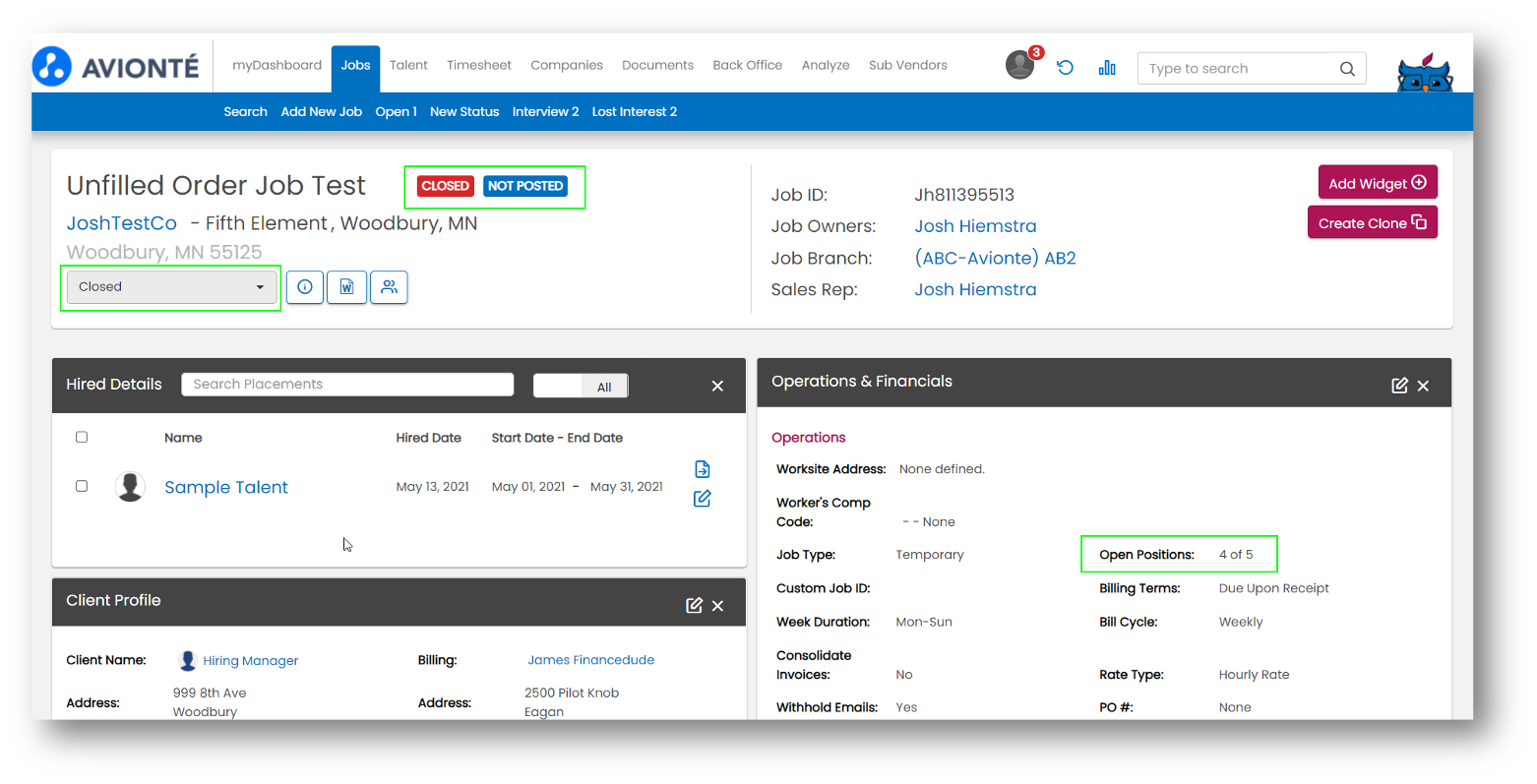The height and width of the screenshot is (784, 1537).
Task: Open the job info icon
Action: (x=304, y=287)
